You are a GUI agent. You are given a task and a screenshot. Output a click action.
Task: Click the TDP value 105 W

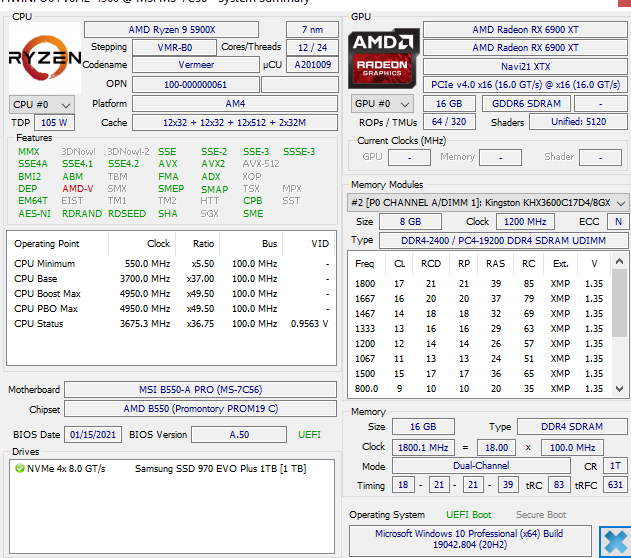54,123
